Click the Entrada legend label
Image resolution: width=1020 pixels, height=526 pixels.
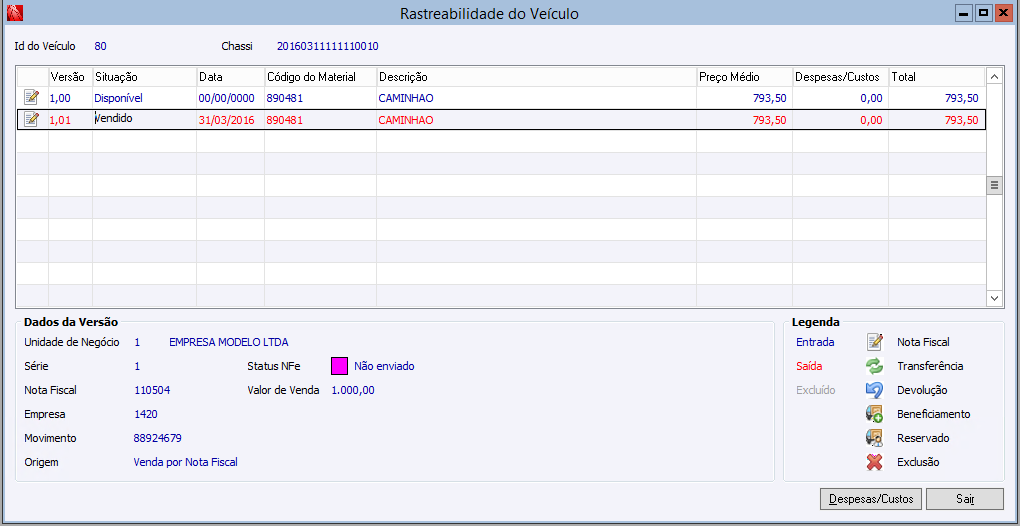[815, 342]
